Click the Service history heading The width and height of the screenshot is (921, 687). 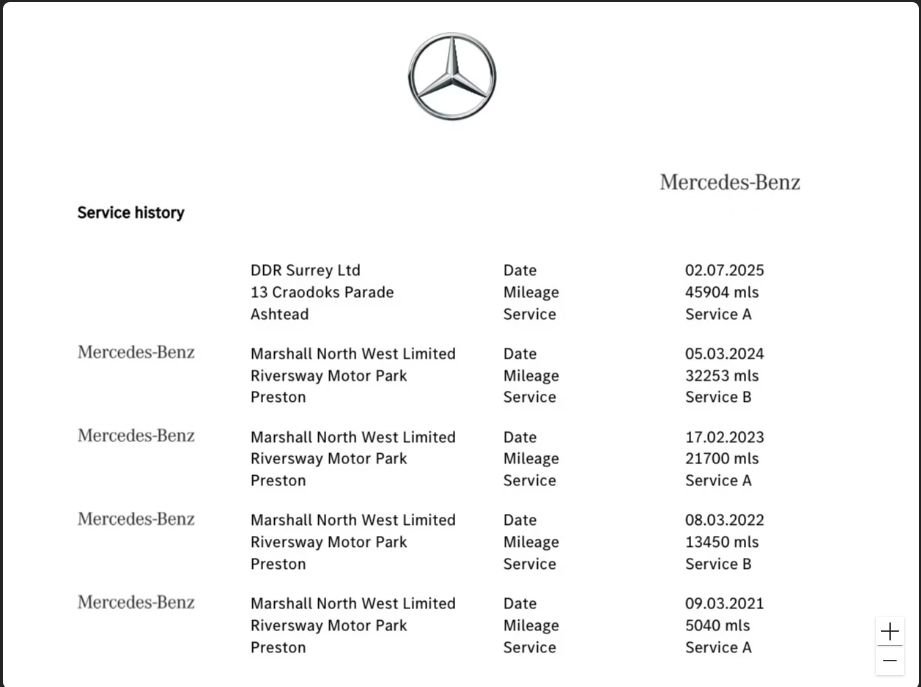[x=130, y=213]
